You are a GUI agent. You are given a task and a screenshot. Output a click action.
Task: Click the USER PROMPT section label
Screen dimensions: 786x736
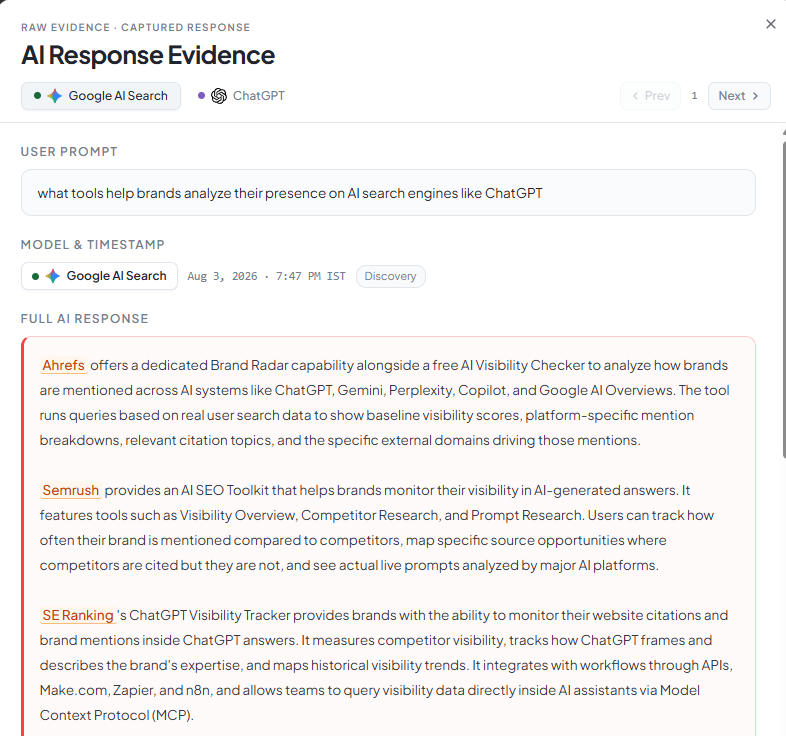click(69, 152)
